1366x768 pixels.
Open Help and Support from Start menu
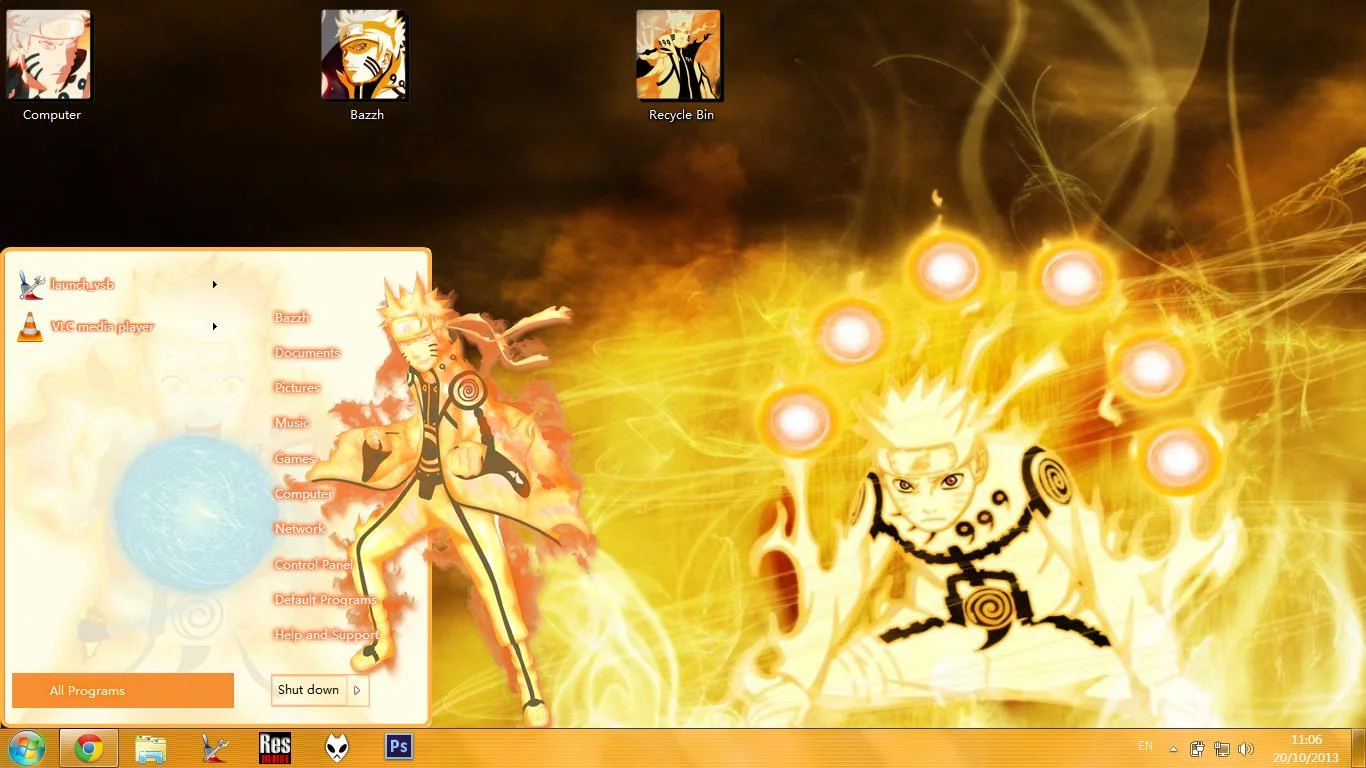point(327,635)
